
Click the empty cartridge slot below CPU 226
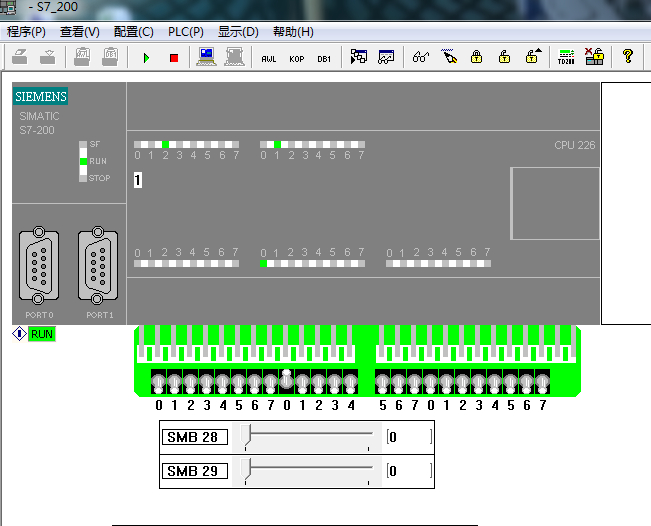coord(556,203)
